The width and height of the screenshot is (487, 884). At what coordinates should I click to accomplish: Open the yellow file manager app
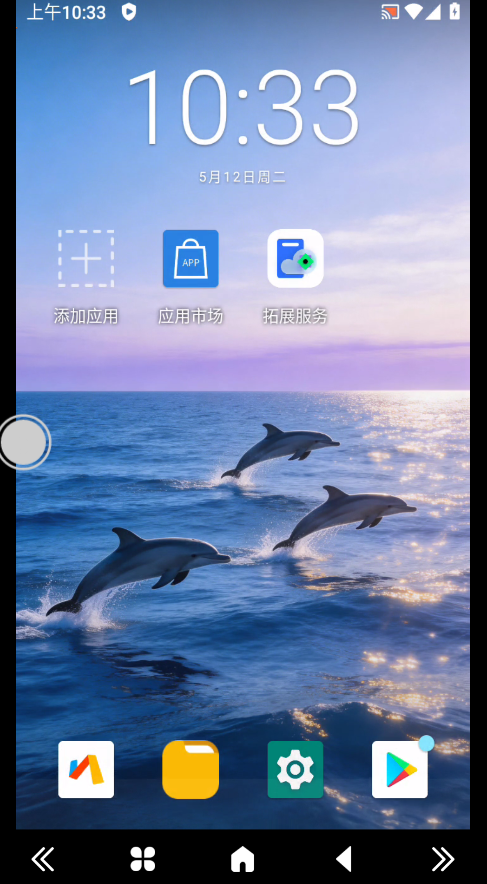pyautogui.click(x=191, y=770)
